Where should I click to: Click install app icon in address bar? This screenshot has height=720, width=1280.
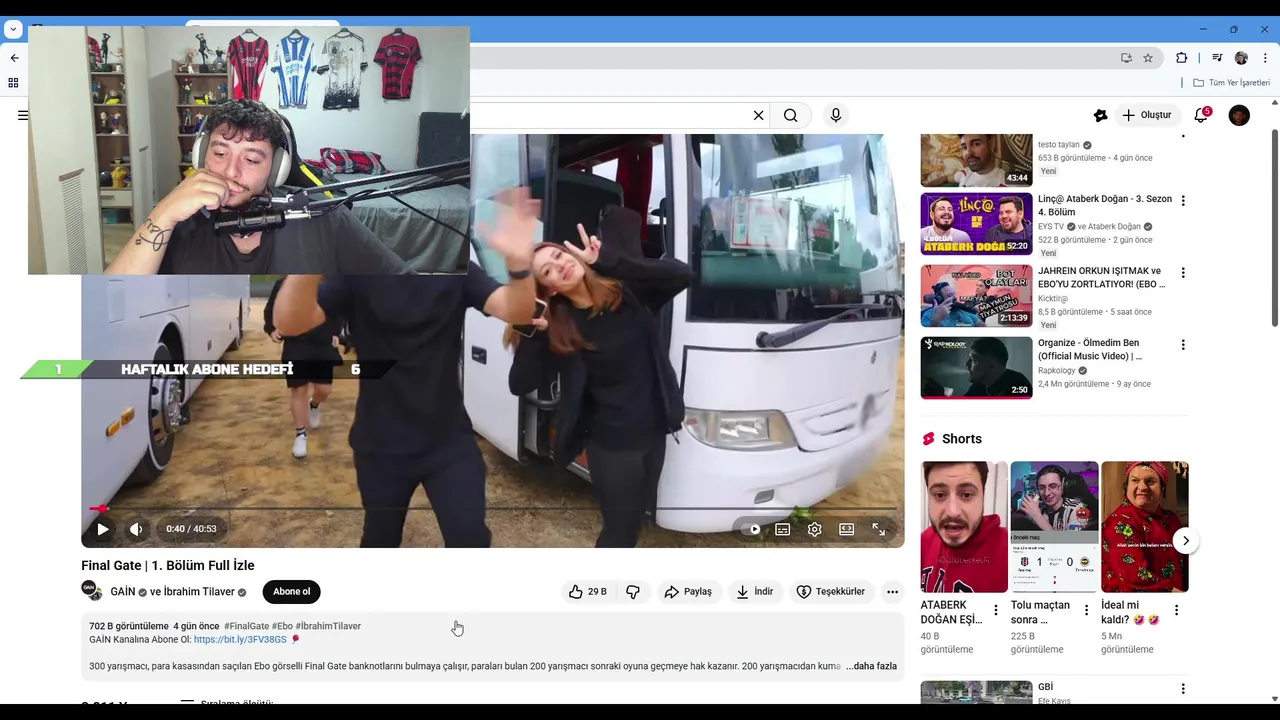1126,58
